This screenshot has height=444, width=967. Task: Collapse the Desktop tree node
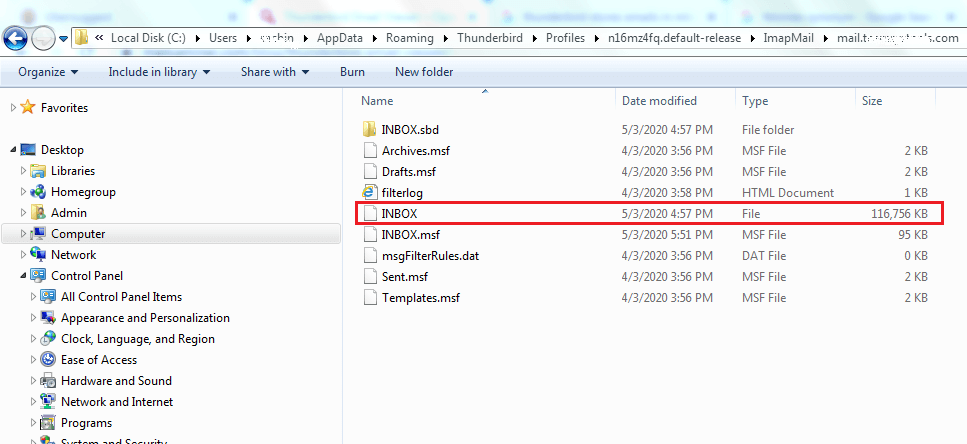14,150
